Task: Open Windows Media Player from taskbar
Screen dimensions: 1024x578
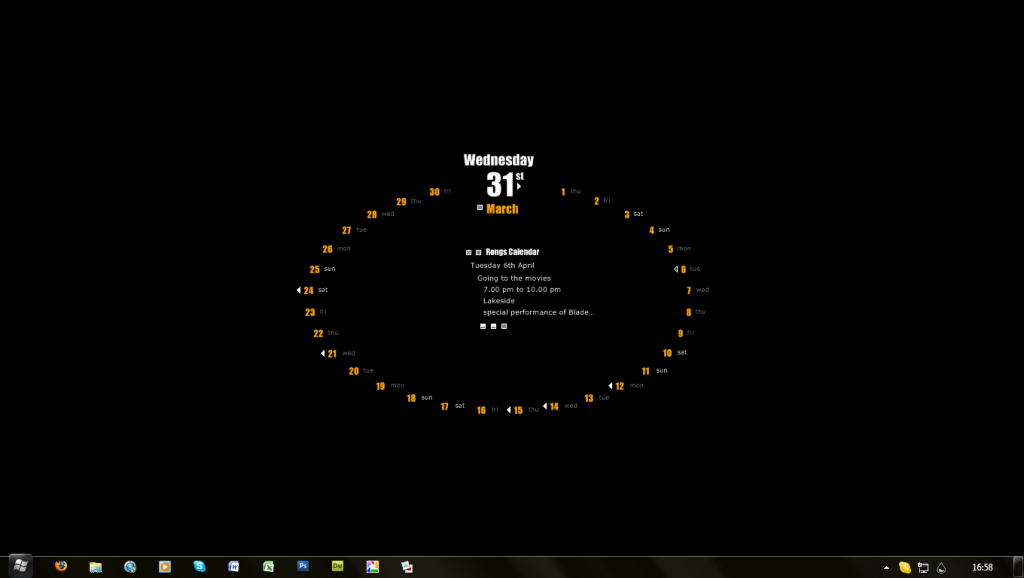Action: click(x=165, y=567)
